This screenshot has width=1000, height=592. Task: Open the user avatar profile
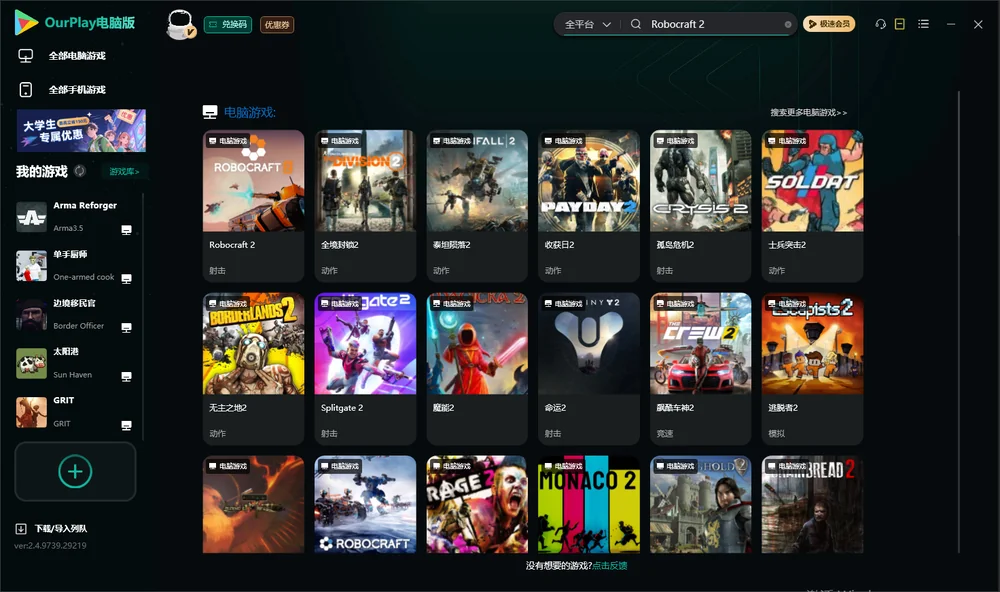click(x=180, y=24)
